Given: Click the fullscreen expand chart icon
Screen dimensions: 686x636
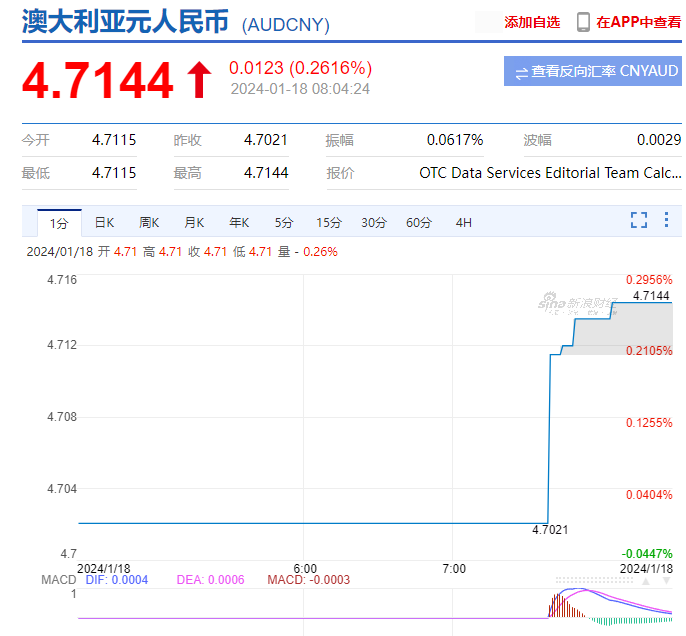Looking at the screenshot, I should [x=639, y=220].
